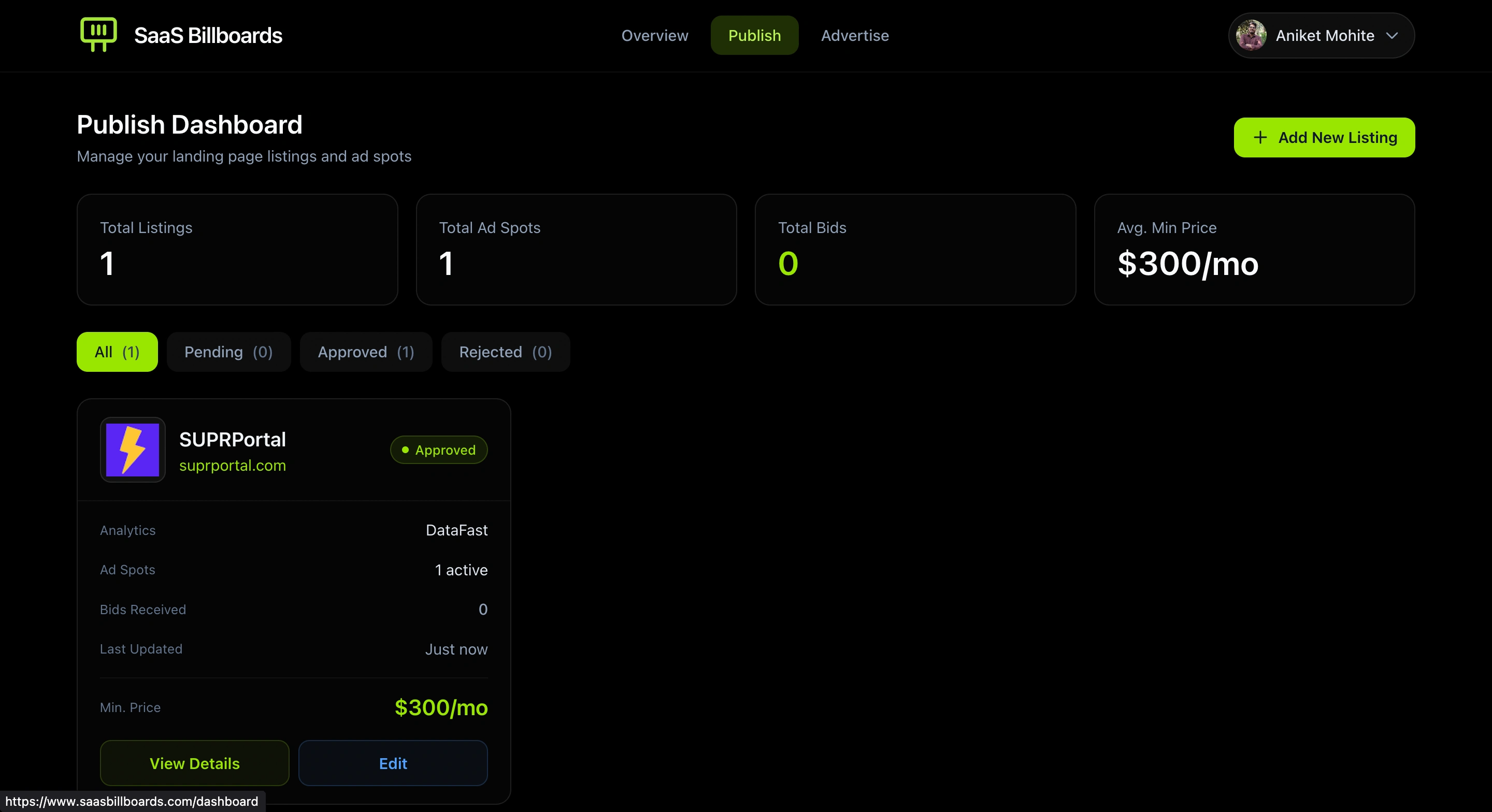The height and width of the screenshot is (812, 1492).
Task: Switch to the Rejected (0) filter
Action: click(505, 352)
